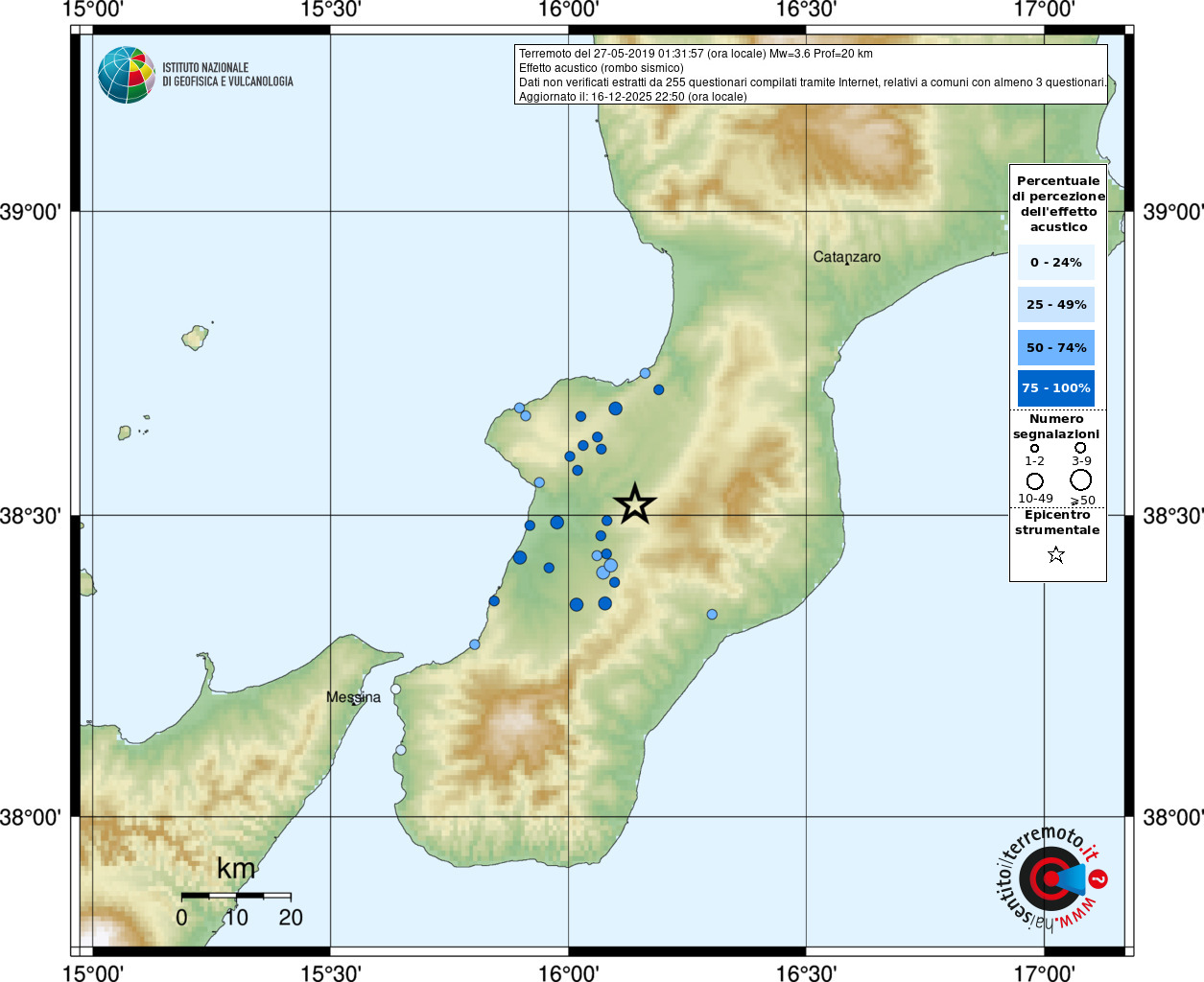Click the earthquake info header text box
The image size is (1204, 982).
(811, 75)
